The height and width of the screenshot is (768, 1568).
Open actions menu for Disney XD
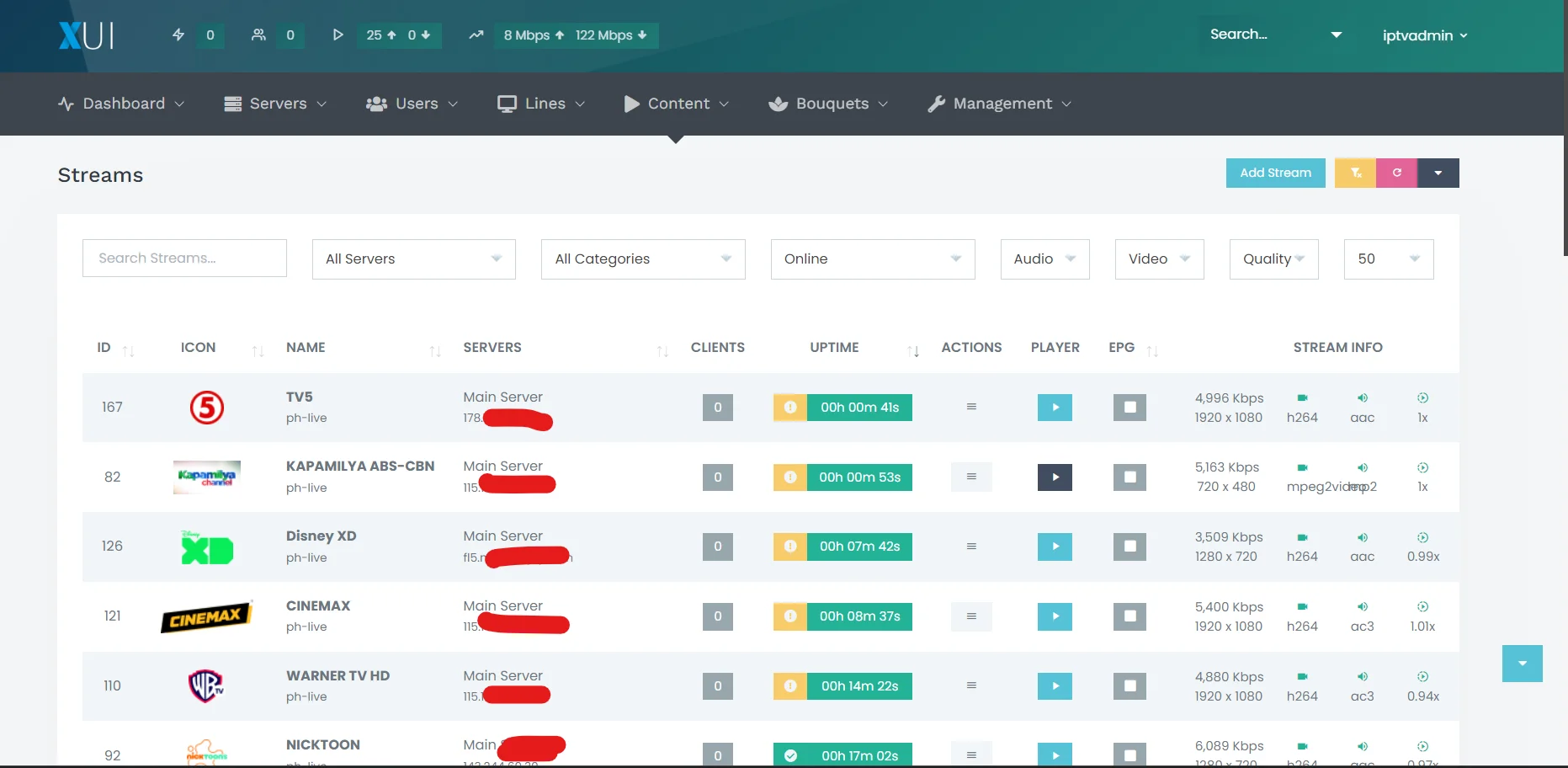(971, 547)
